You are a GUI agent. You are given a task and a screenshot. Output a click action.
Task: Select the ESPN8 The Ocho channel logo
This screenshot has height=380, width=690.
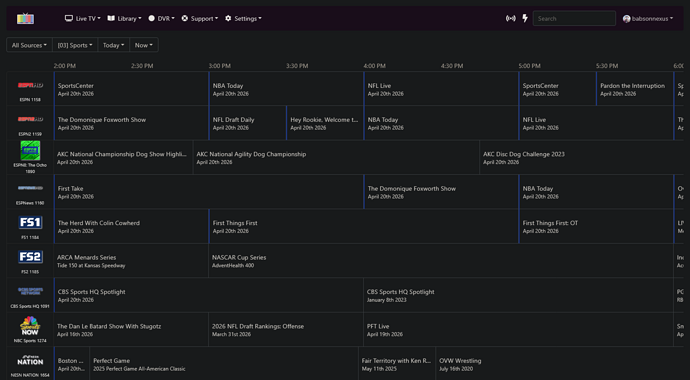[30, 151]
